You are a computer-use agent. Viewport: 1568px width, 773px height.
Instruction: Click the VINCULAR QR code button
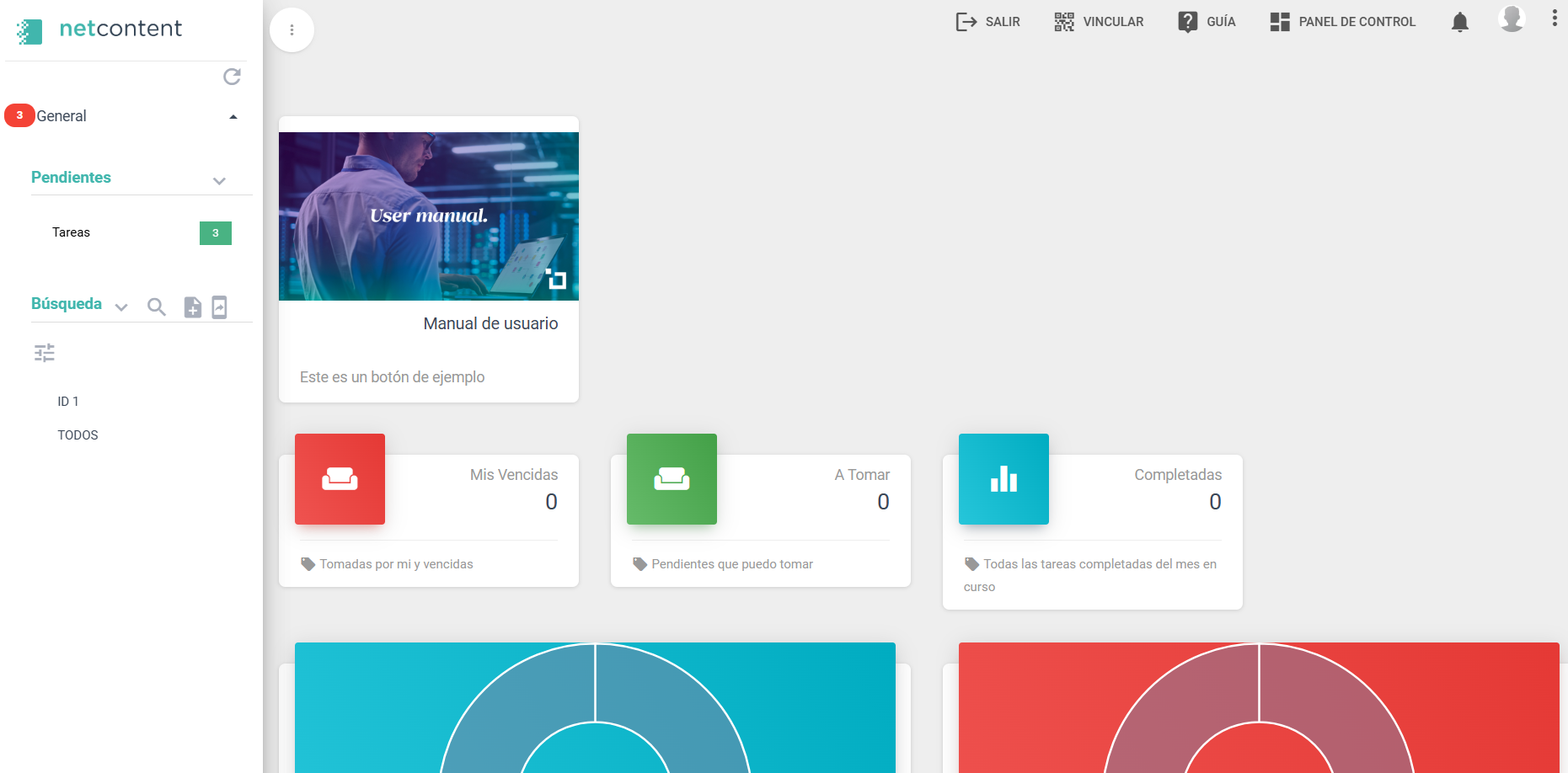pyautogui.click(x=1099, y=22)
